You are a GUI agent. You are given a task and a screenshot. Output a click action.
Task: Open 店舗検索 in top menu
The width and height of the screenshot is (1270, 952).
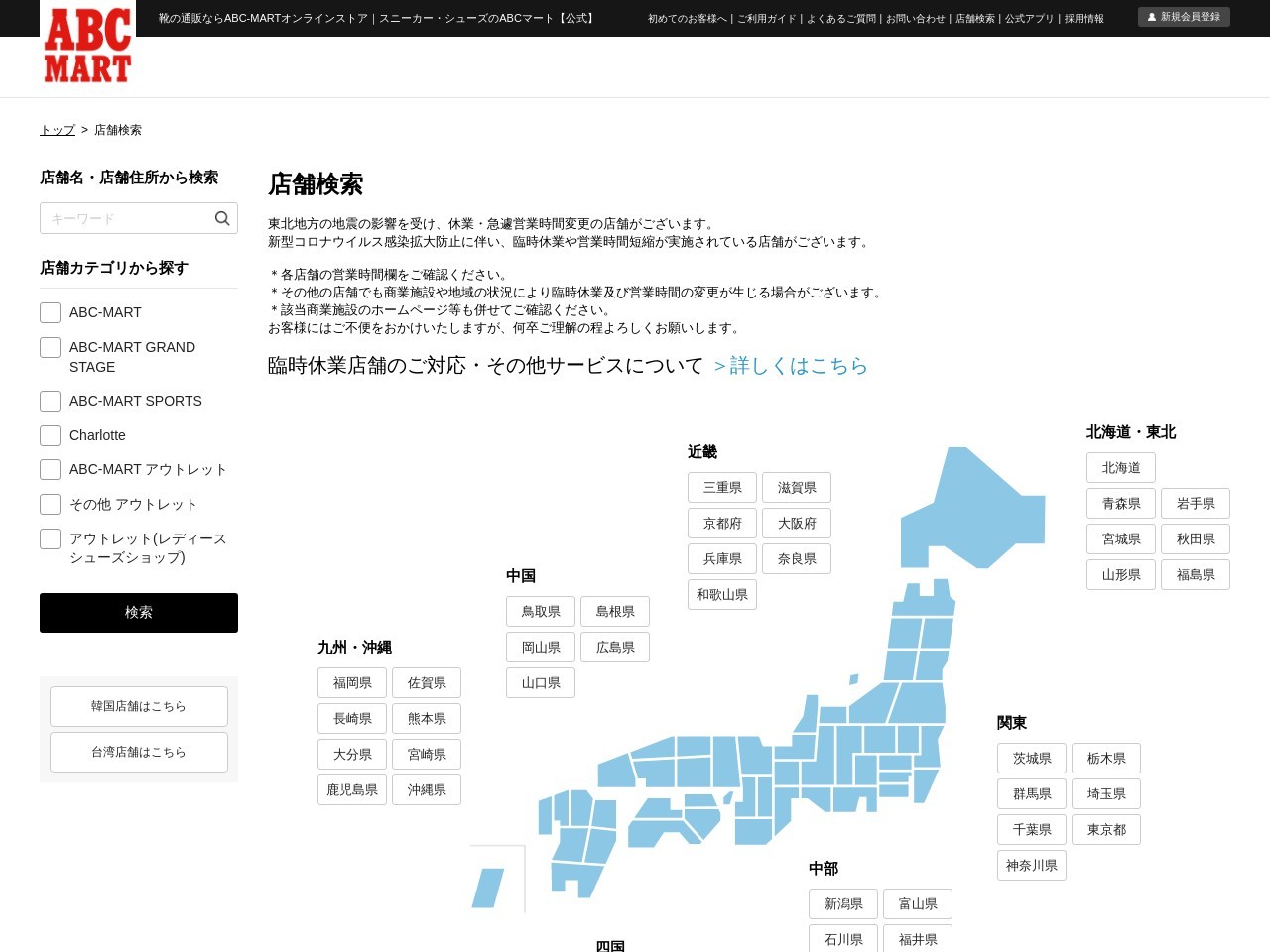point(975,19)
